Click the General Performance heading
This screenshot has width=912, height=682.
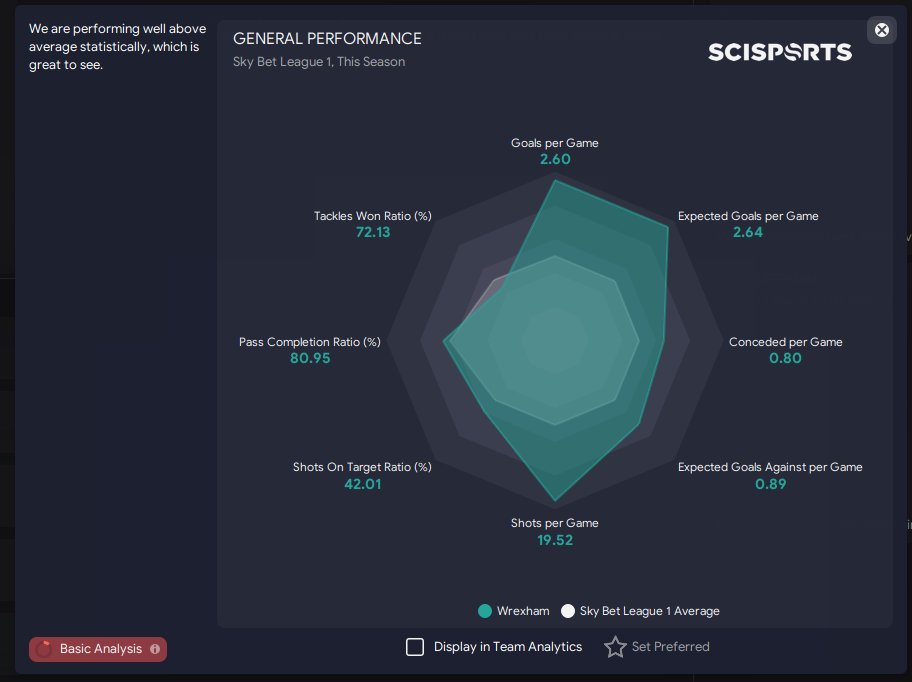[x=327, y=38]
